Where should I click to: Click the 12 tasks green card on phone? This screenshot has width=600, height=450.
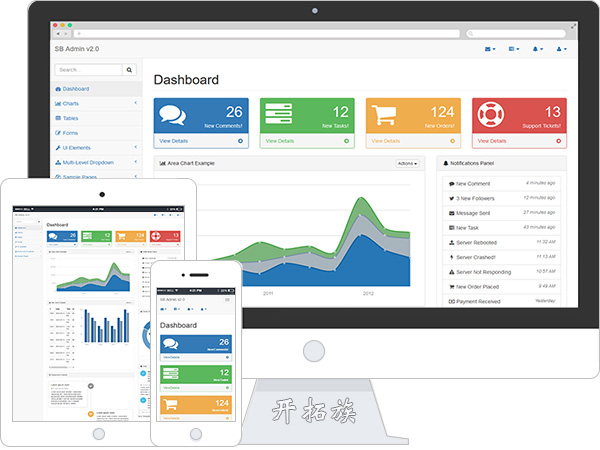(x=196, y=378)
